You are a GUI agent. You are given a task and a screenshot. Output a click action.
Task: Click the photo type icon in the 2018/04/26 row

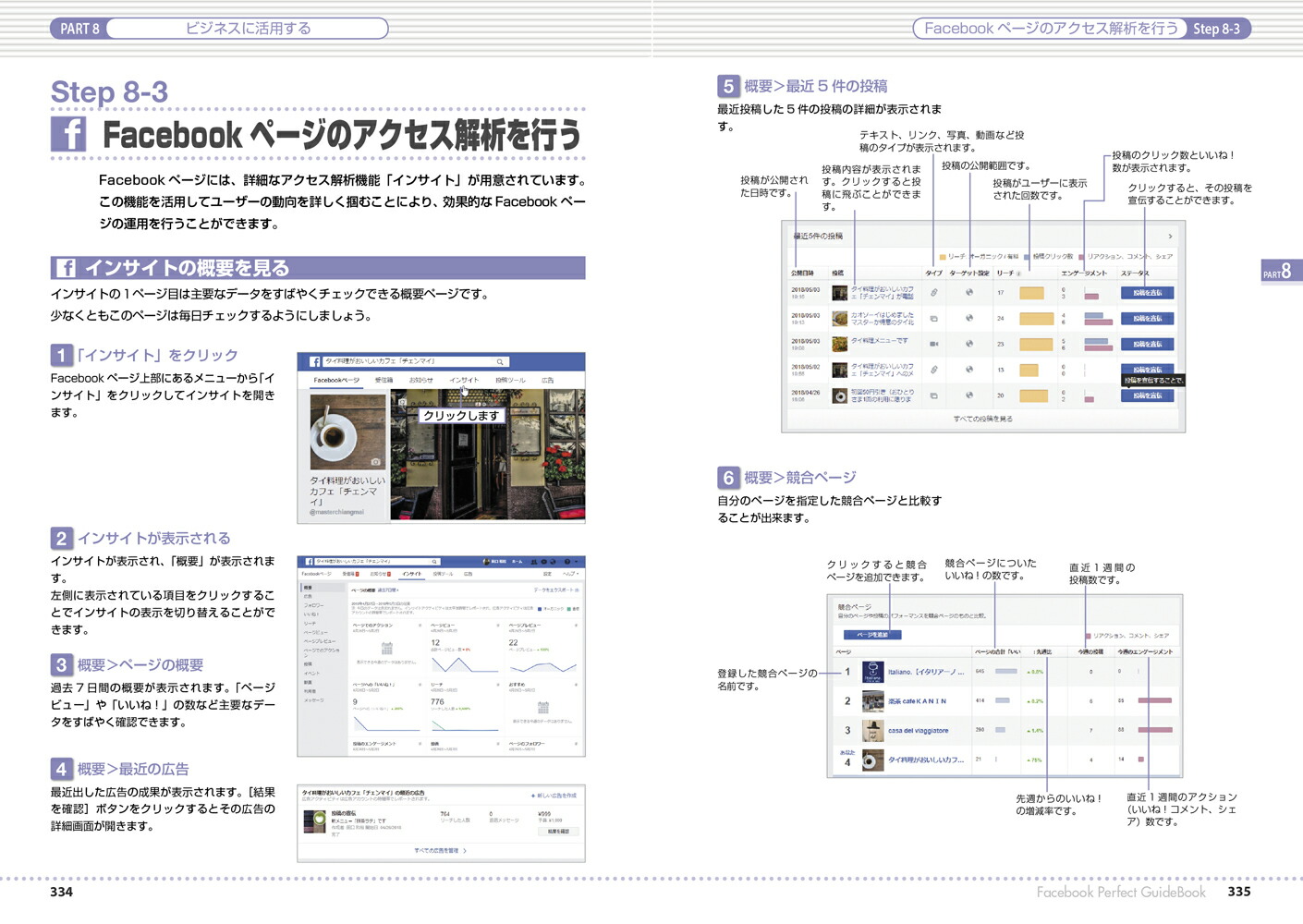[x=933, y=395]
